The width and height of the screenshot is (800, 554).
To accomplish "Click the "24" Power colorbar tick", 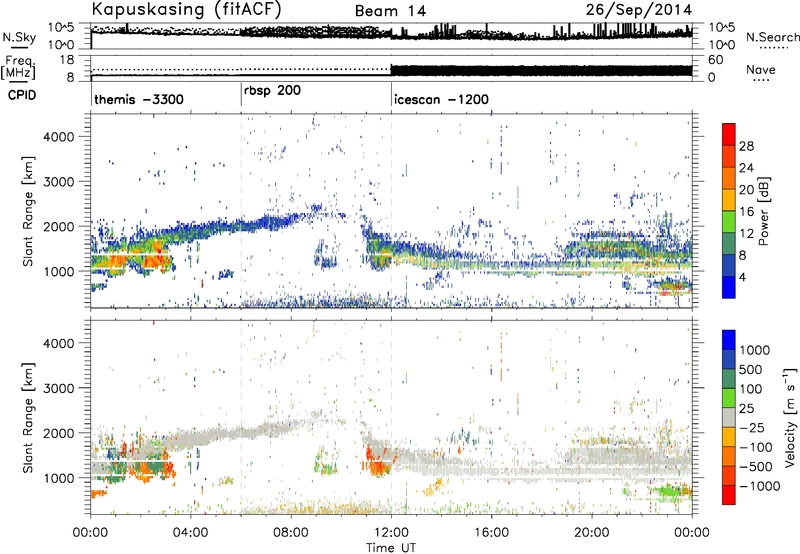I will 746,168.
